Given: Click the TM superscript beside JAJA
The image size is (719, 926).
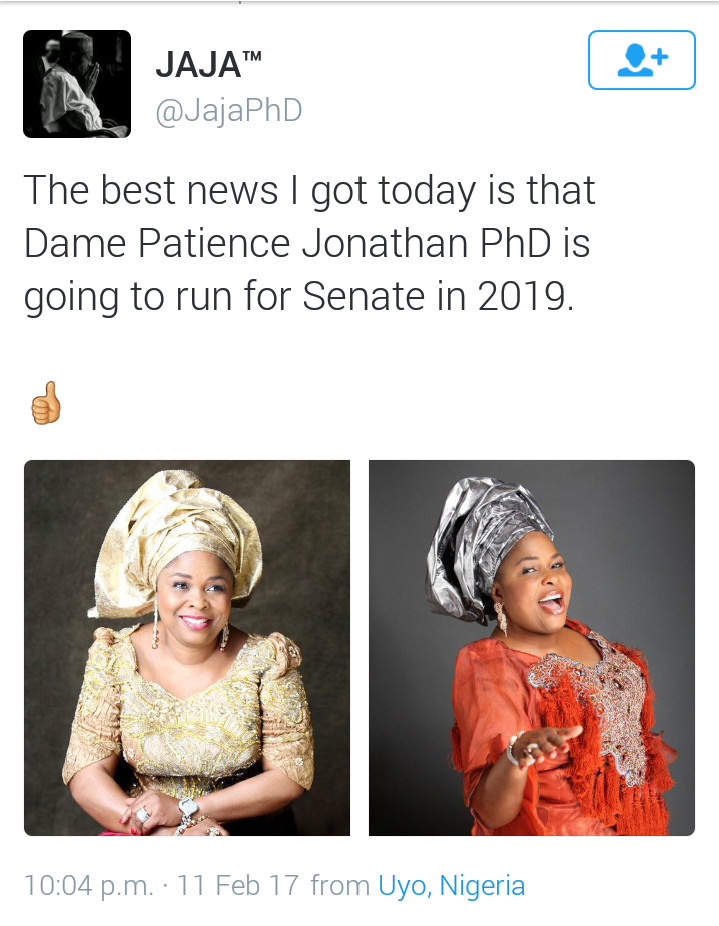Looking at the screenshot, I should click(x=252, y=57).
